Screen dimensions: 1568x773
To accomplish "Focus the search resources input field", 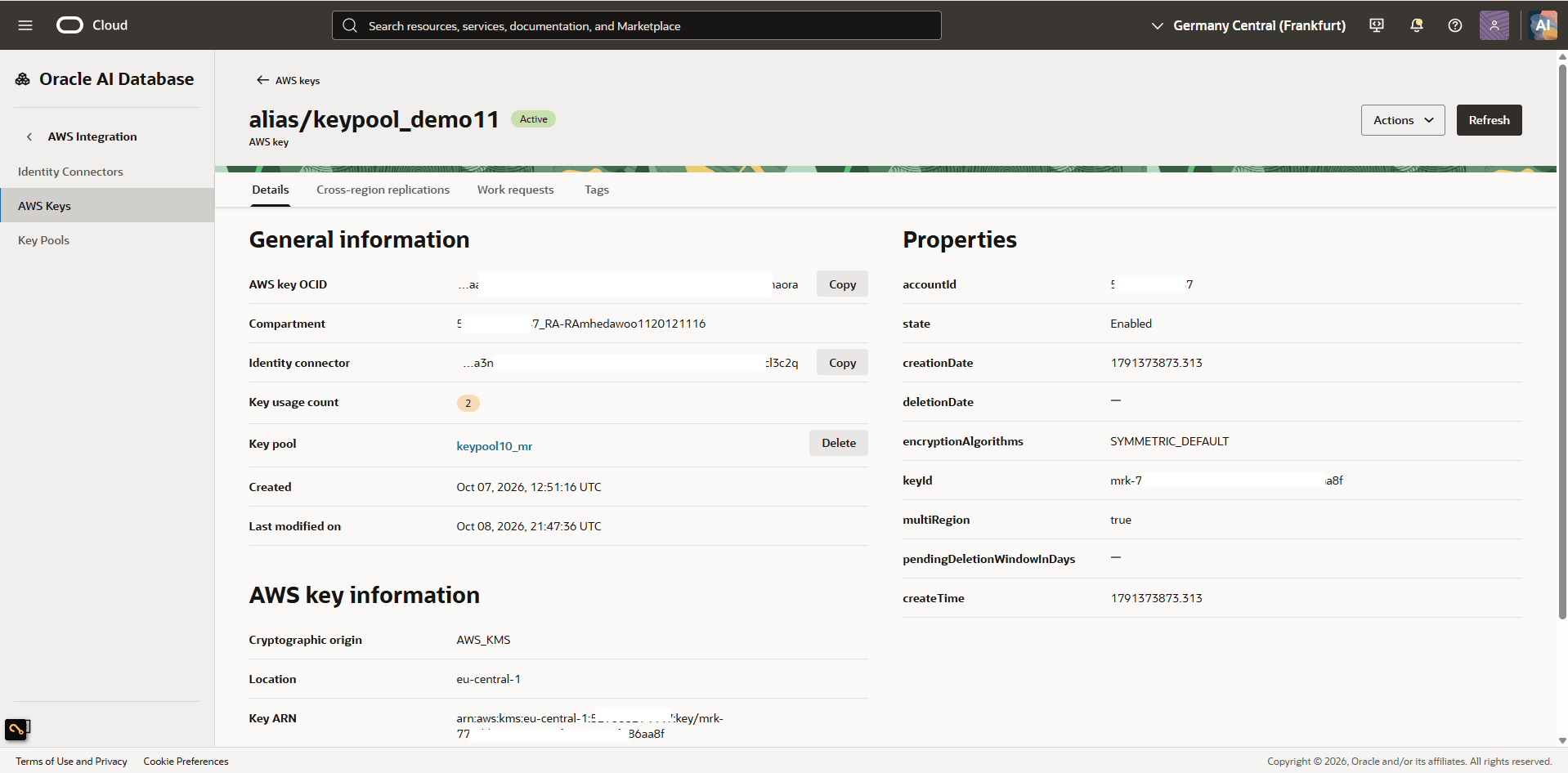I will (x=636, y=25).
